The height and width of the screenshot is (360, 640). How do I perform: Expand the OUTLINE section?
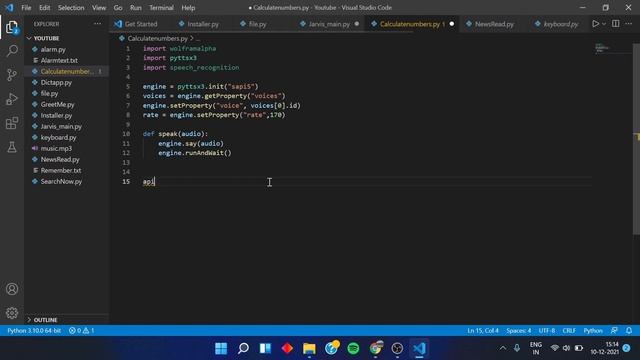(x=45, y=320)
